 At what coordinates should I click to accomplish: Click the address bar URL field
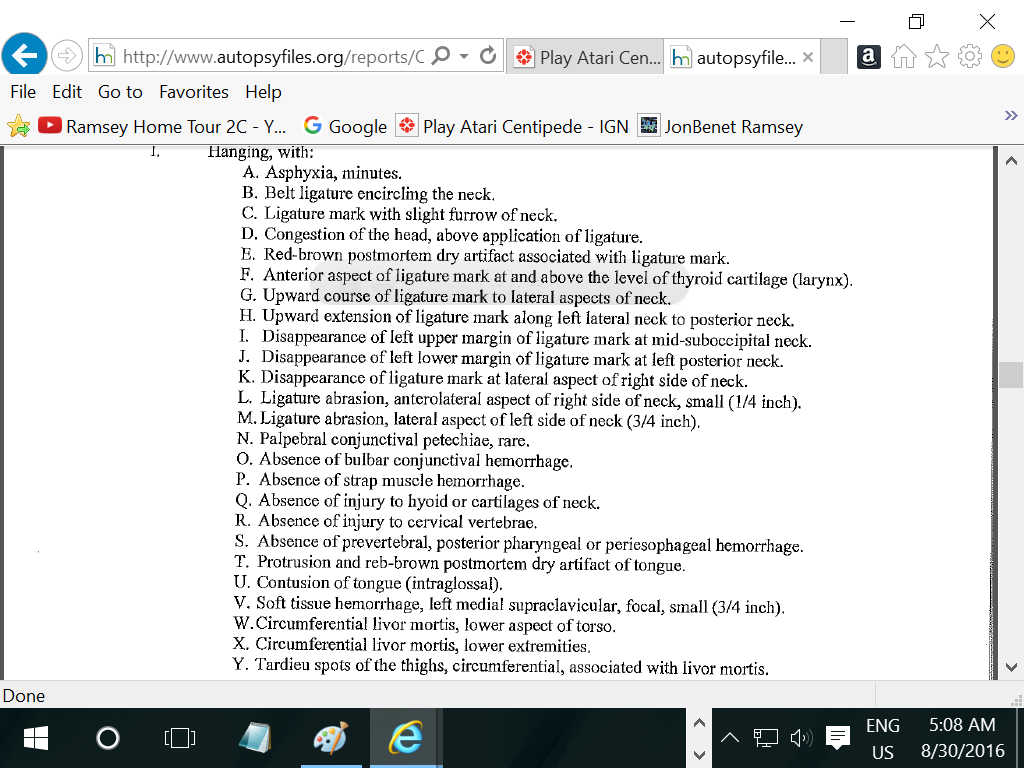pyautogui.click(x=270, y=57)
